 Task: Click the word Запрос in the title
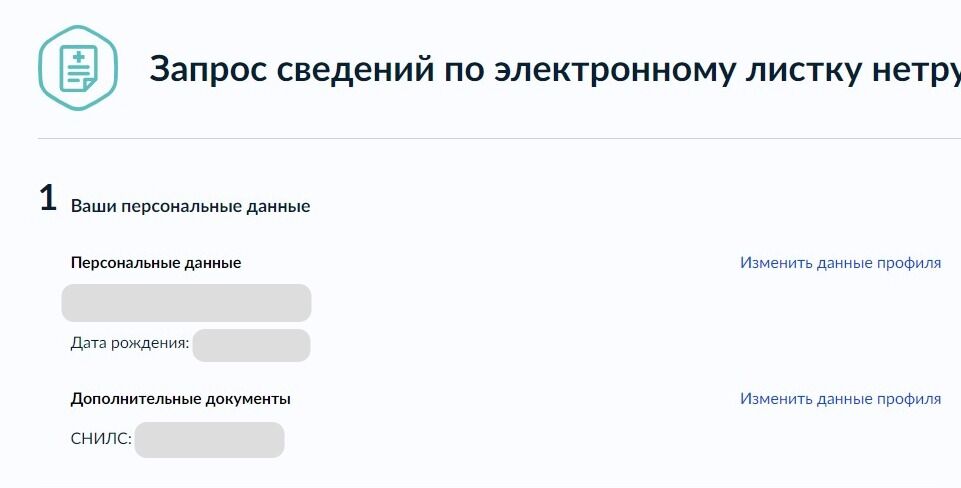208,69
